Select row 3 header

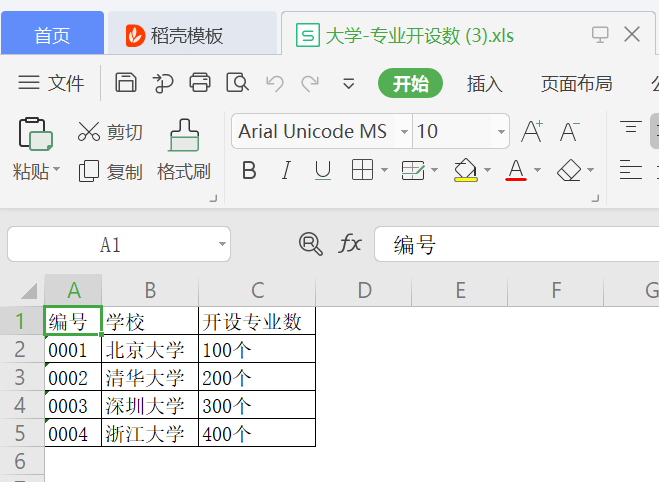point(21,377)
